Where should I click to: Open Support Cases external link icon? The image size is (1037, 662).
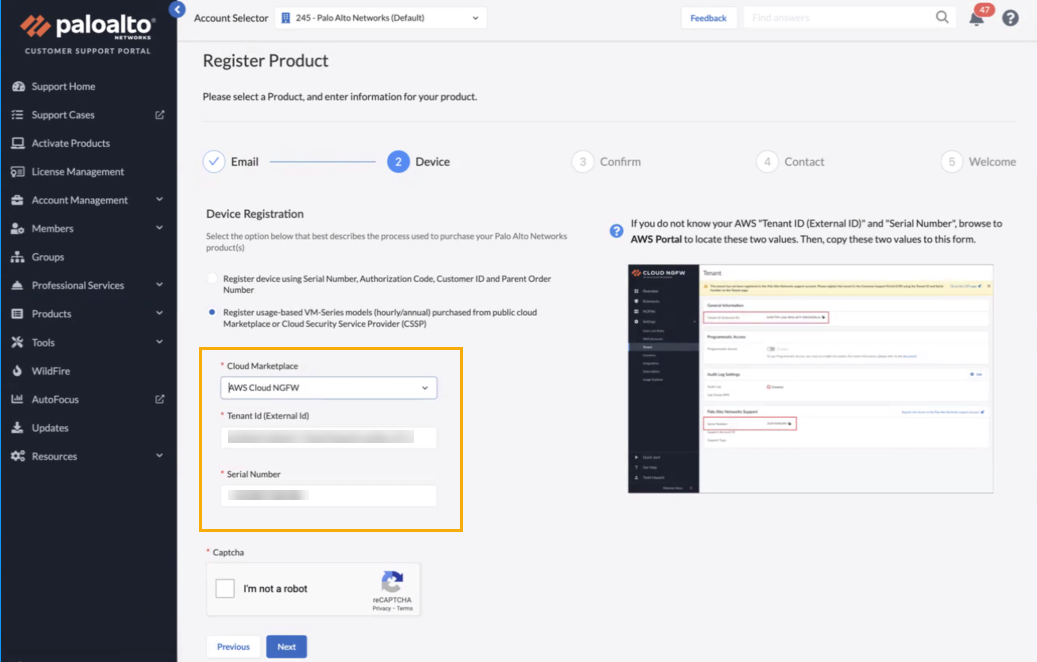pos(159,115)
